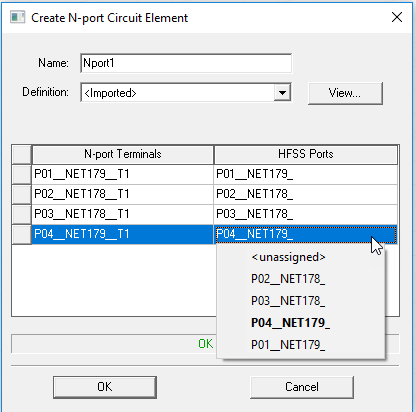Select the P03__NET178__T1 terminal cell
416x412 pixels.
123,214
